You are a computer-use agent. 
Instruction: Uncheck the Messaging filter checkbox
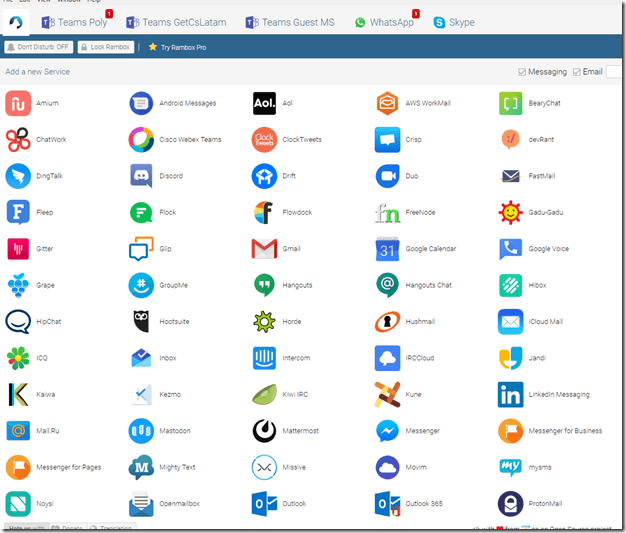pos(523,72)
